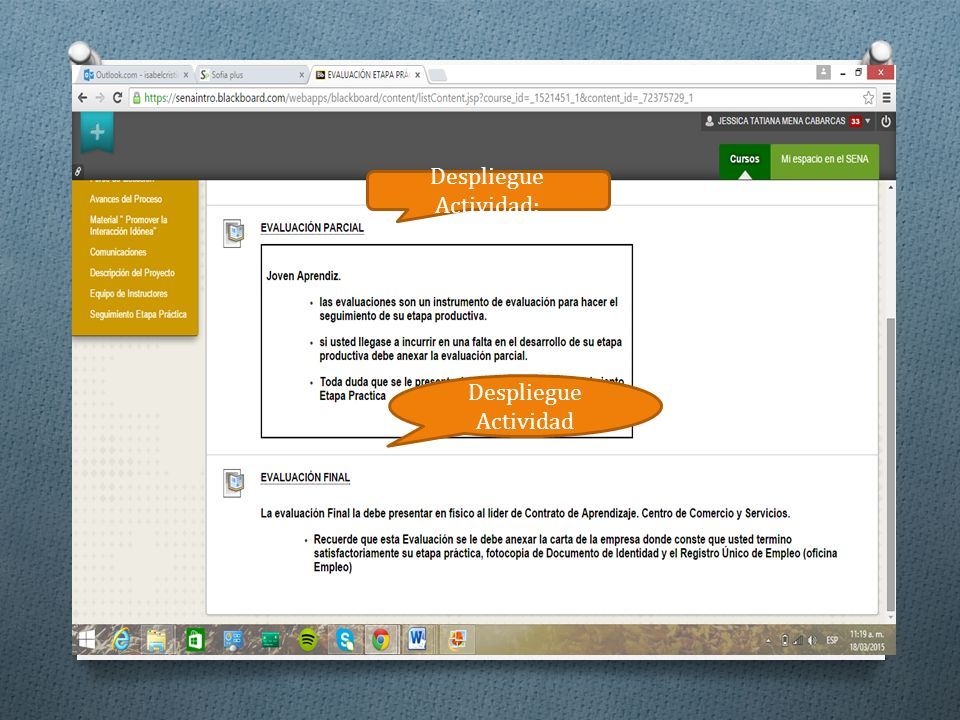Open Mi espacio en el SENA tab
The image size is (960, 720).
825,162
